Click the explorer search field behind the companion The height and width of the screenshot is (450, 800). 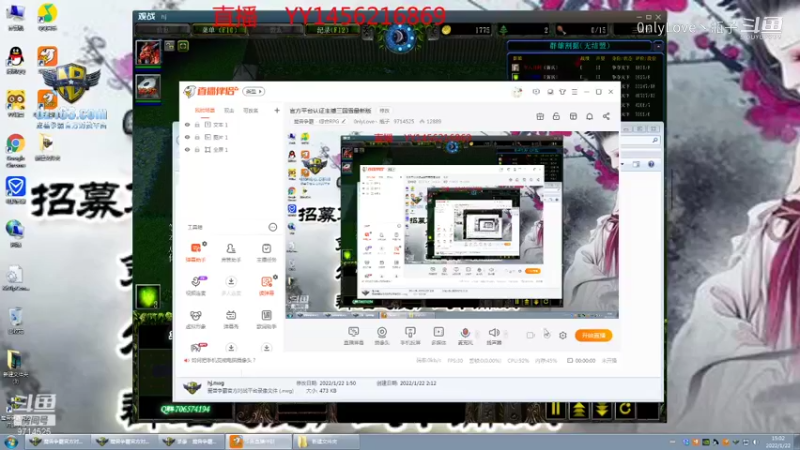coord(641,140)
